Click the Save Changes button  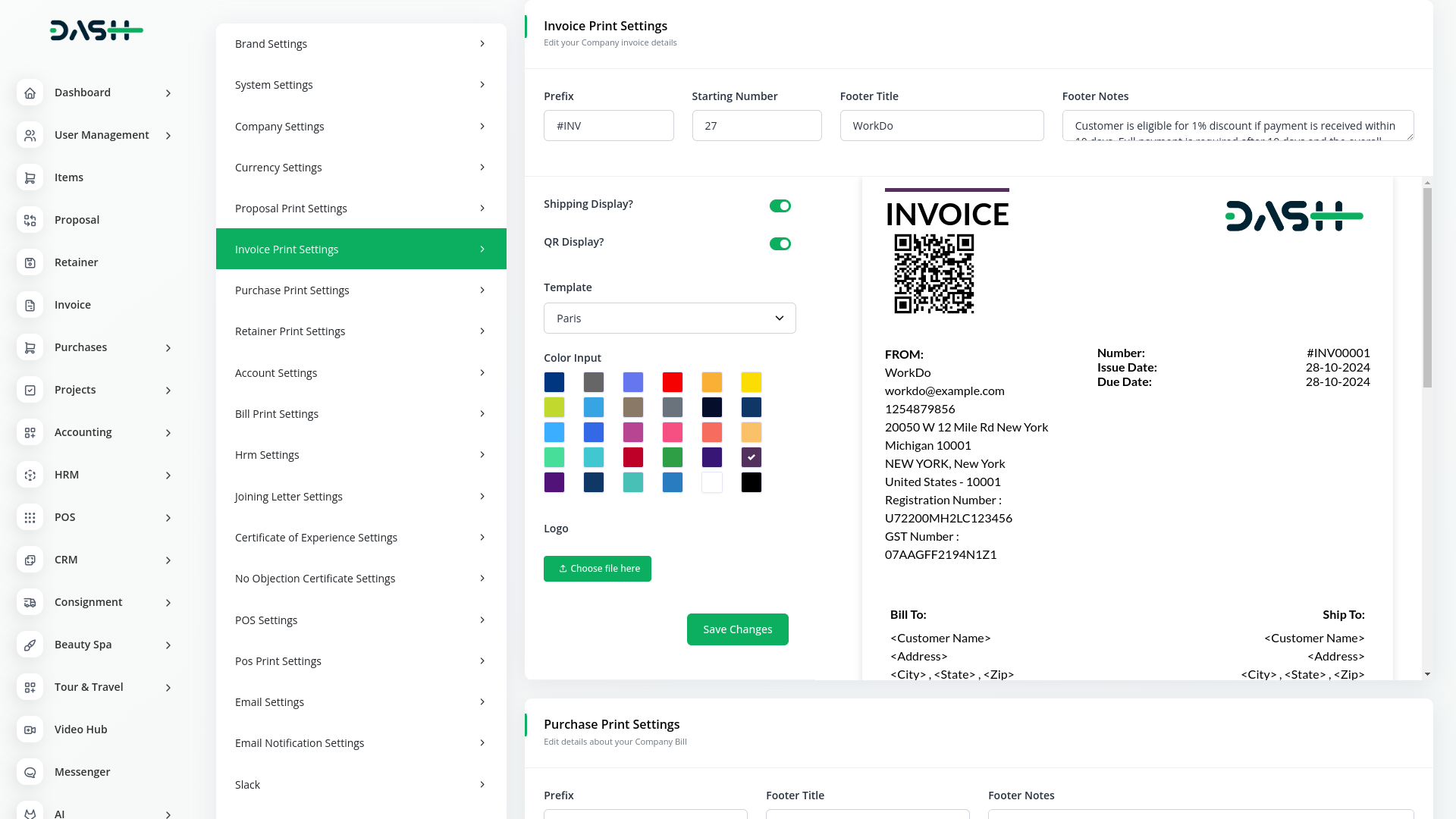(737, 629)
